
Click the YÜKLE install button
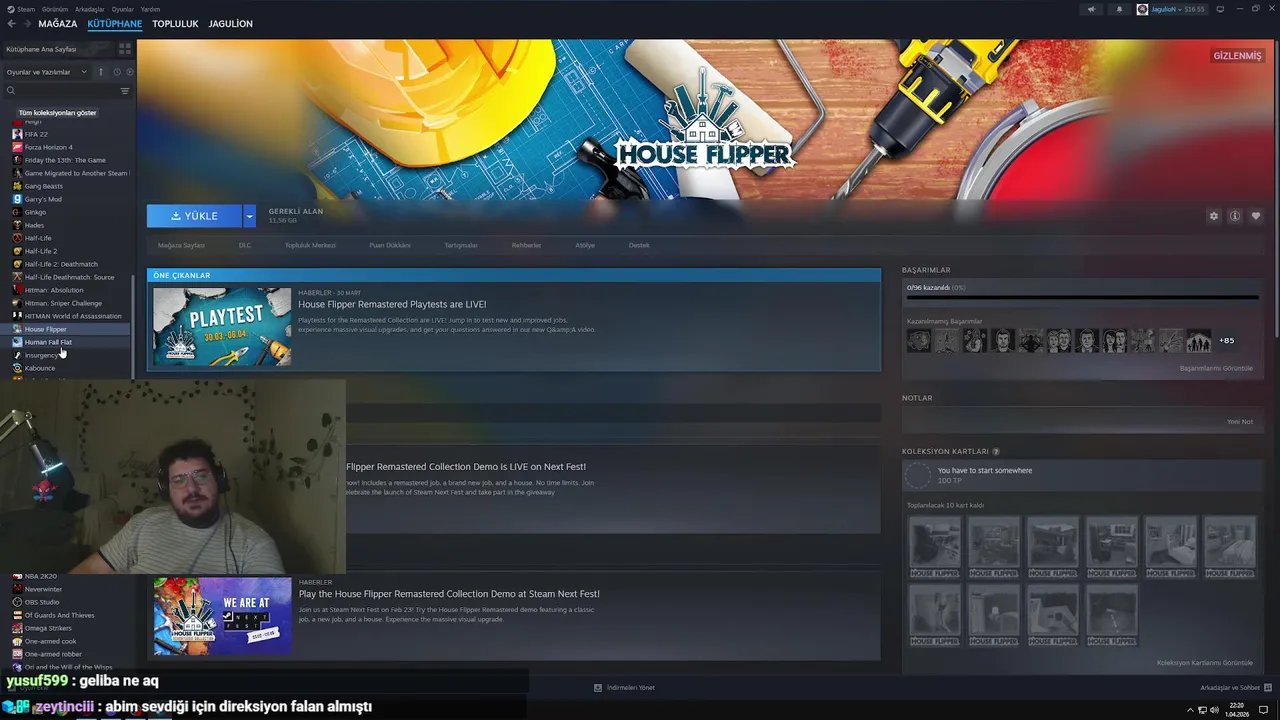(x=194, y=216)
